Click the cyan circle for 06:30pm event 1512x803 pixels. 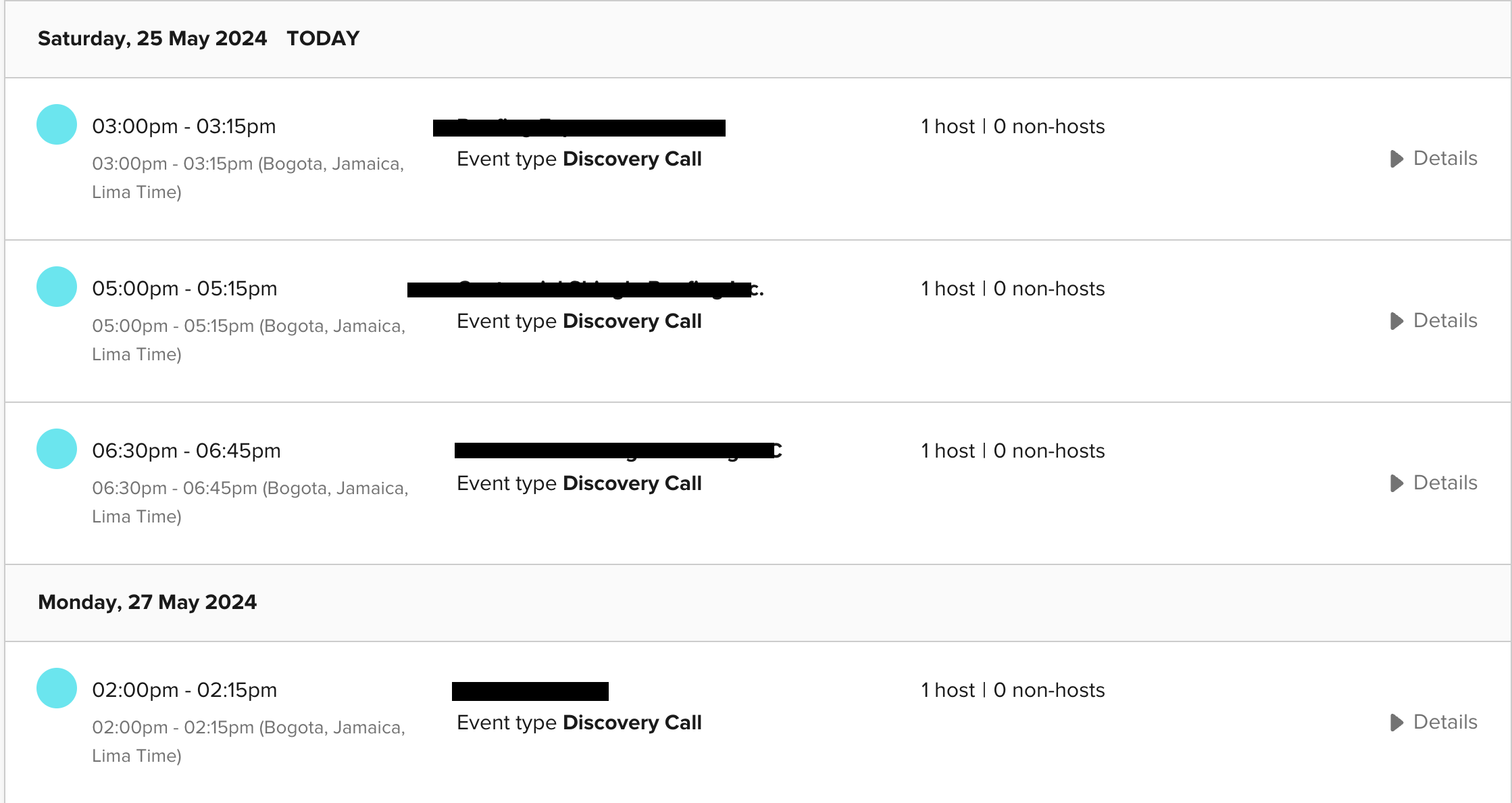pos(57,449)
